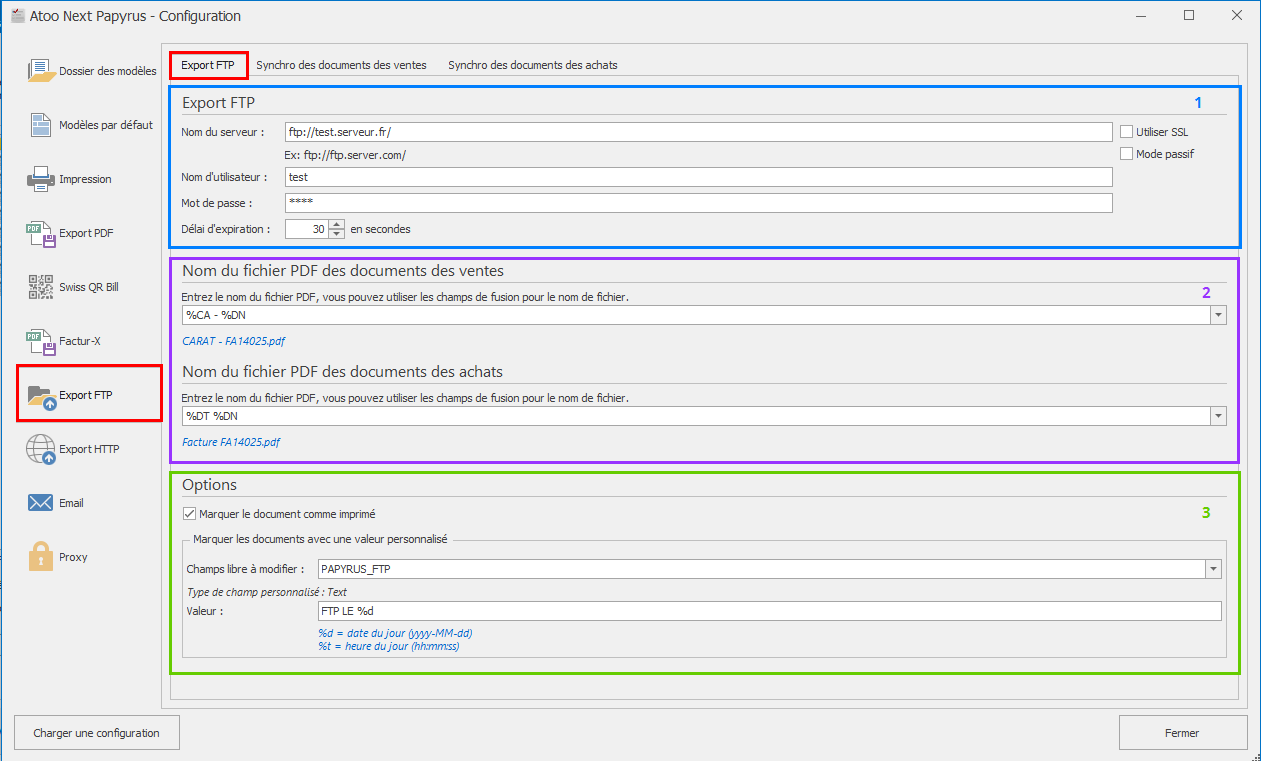
Task: Open the Champs libre à modifier dropdown
Action: 1213,569
